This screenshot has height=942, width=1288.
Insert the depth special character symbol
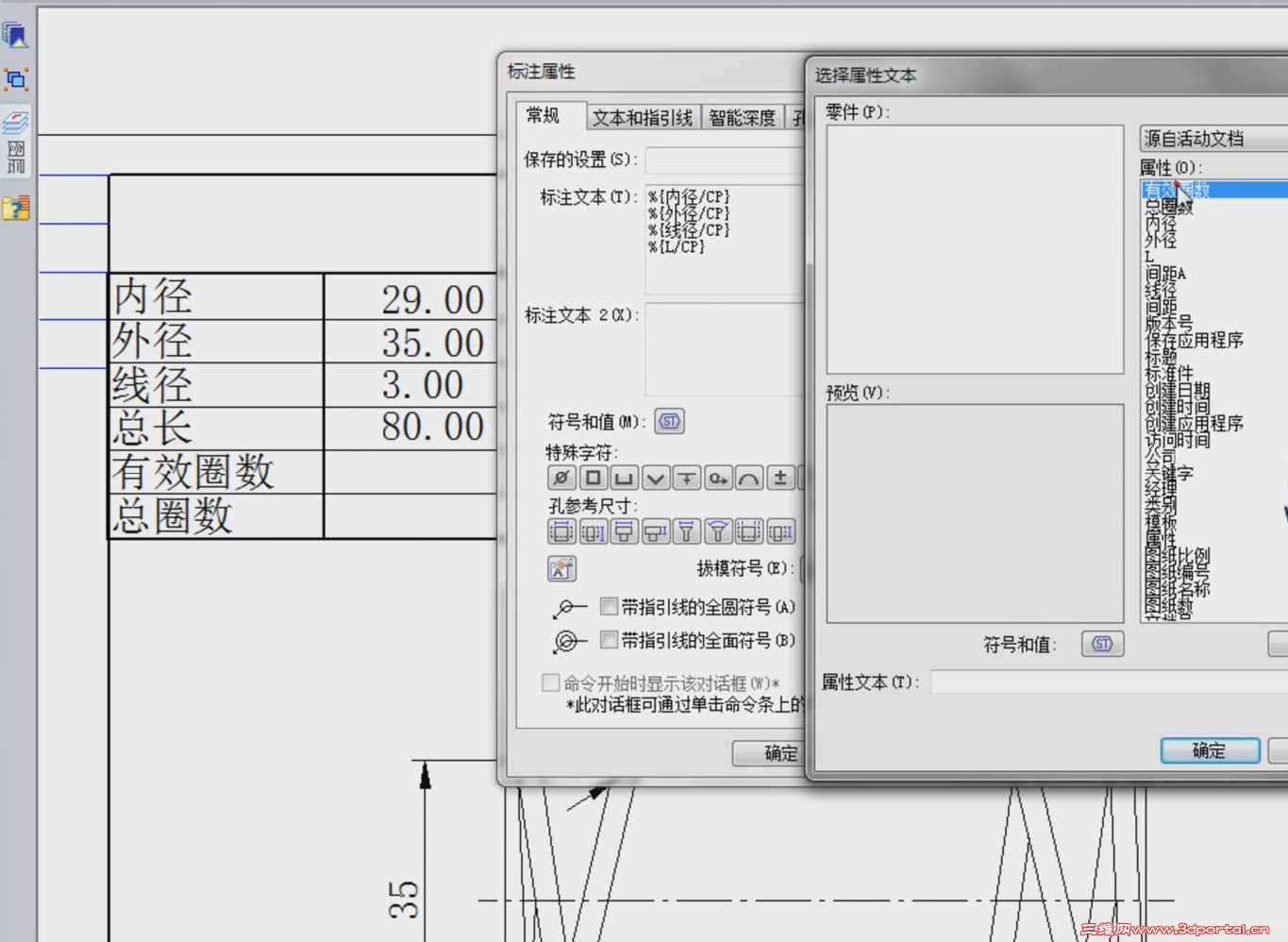tap(687, 479)
